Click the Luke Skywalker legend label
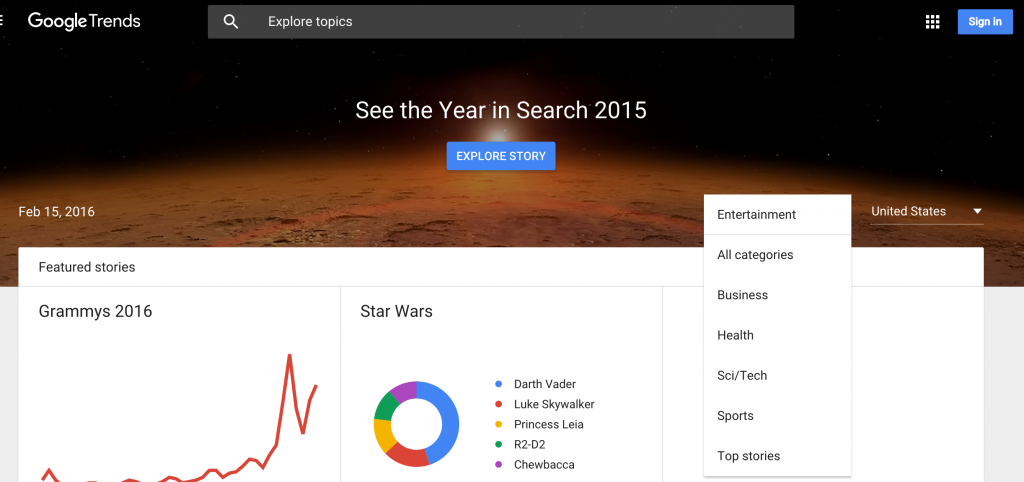 pyautogui.click(x=554, y=404)
